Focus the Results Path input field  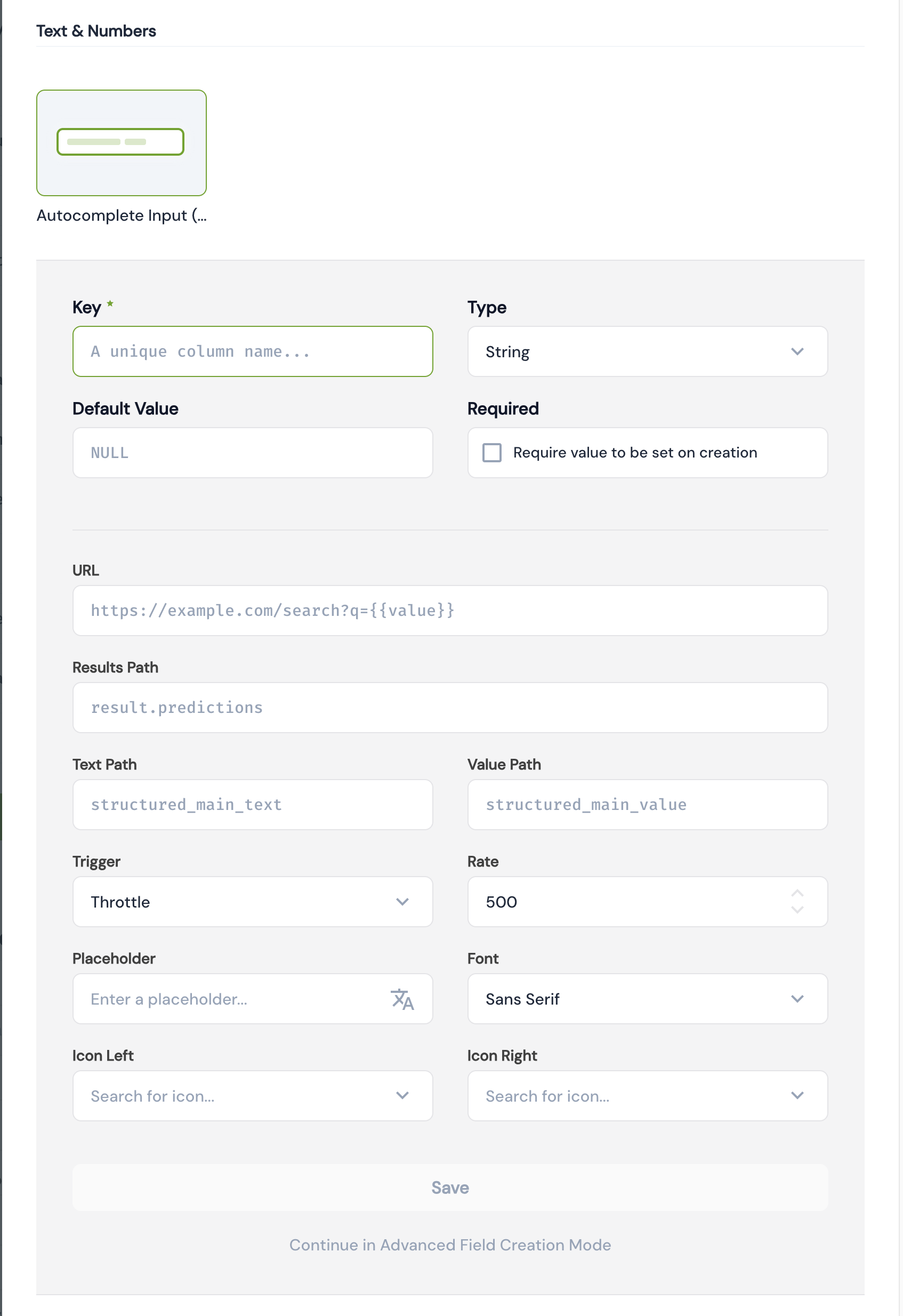(450, 707)
